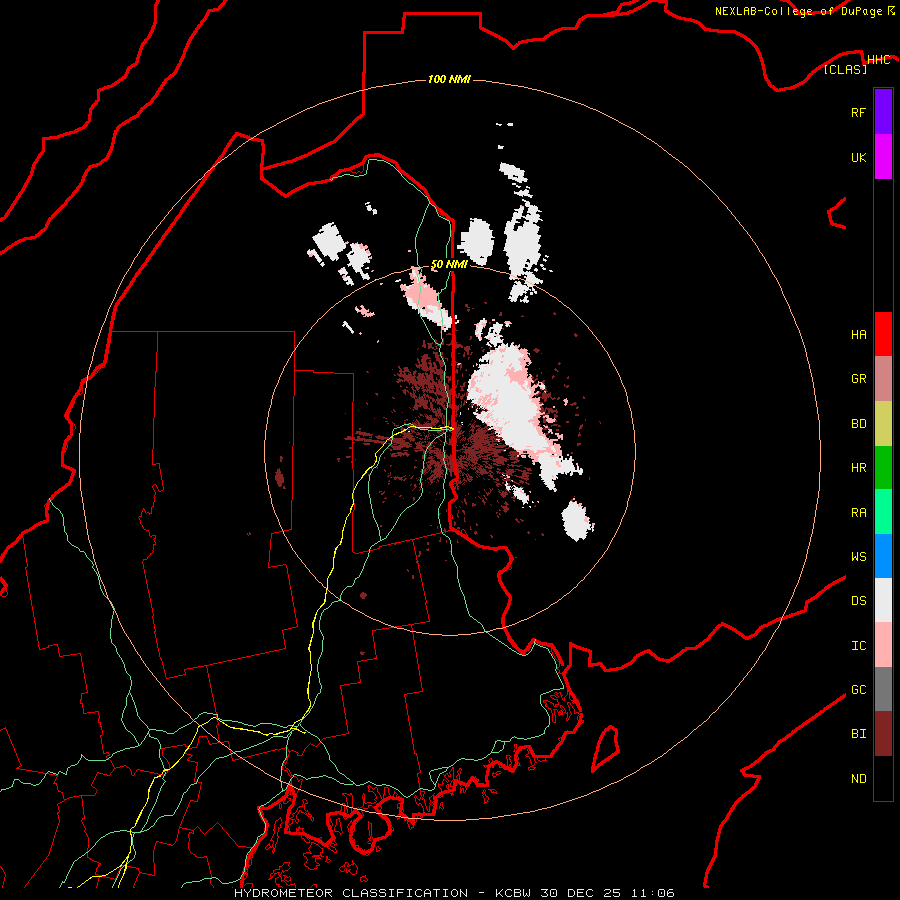The image size is (900, 900).
Task: Select the WS wet snow blue swatch
Action: point(883,556)
